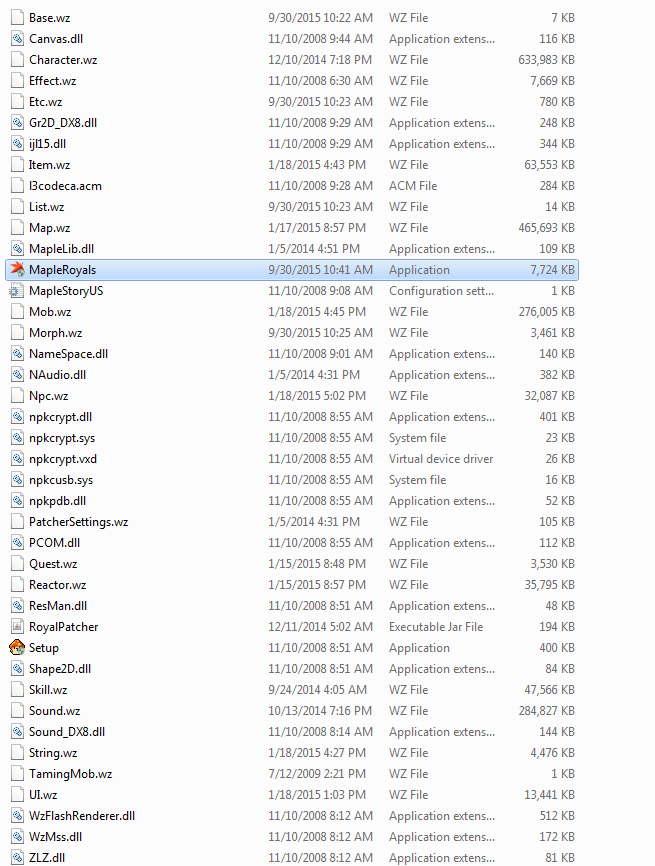The height and width of the screenshot is (866, 655).
Task: Click the ZLZ.dll file icon
Action: [18, 857]
